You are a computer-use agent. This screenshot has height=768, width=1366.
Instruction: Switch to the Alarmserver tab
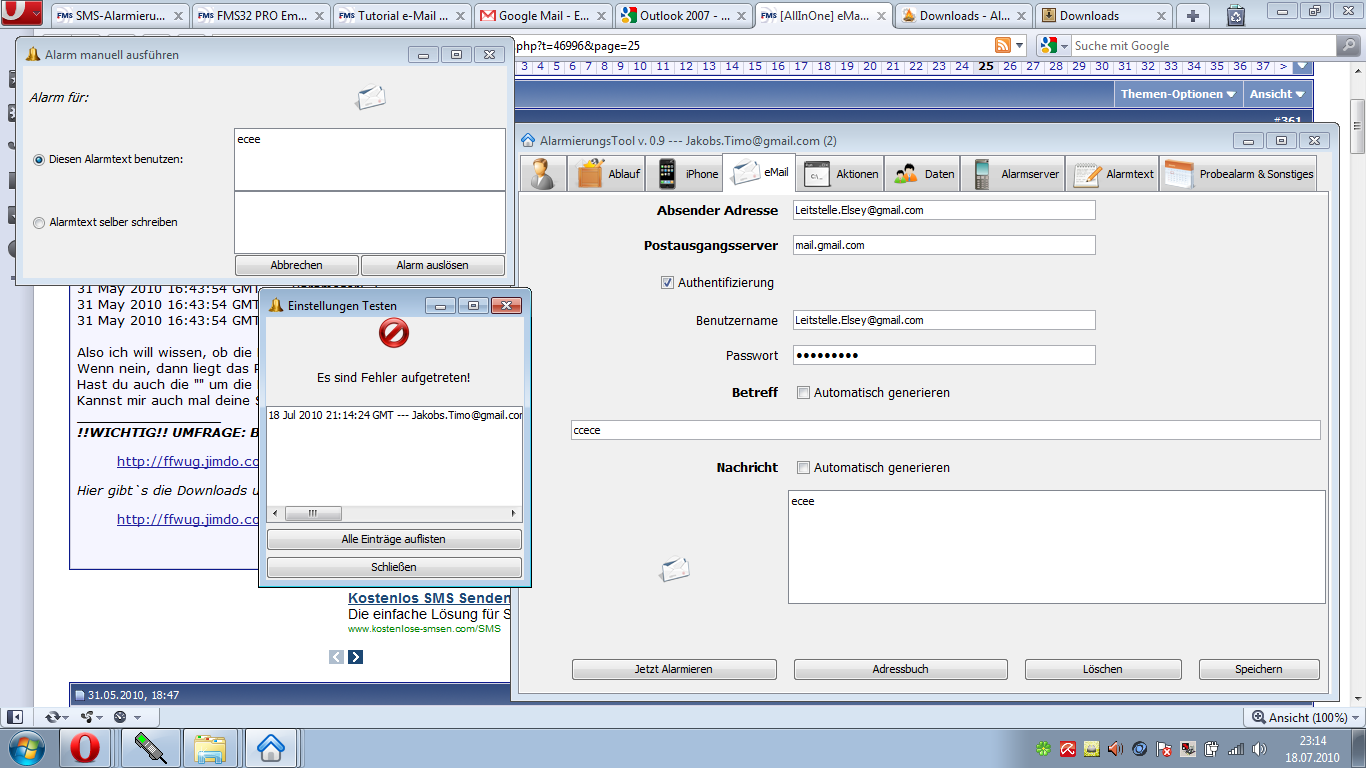(1013, 173)
